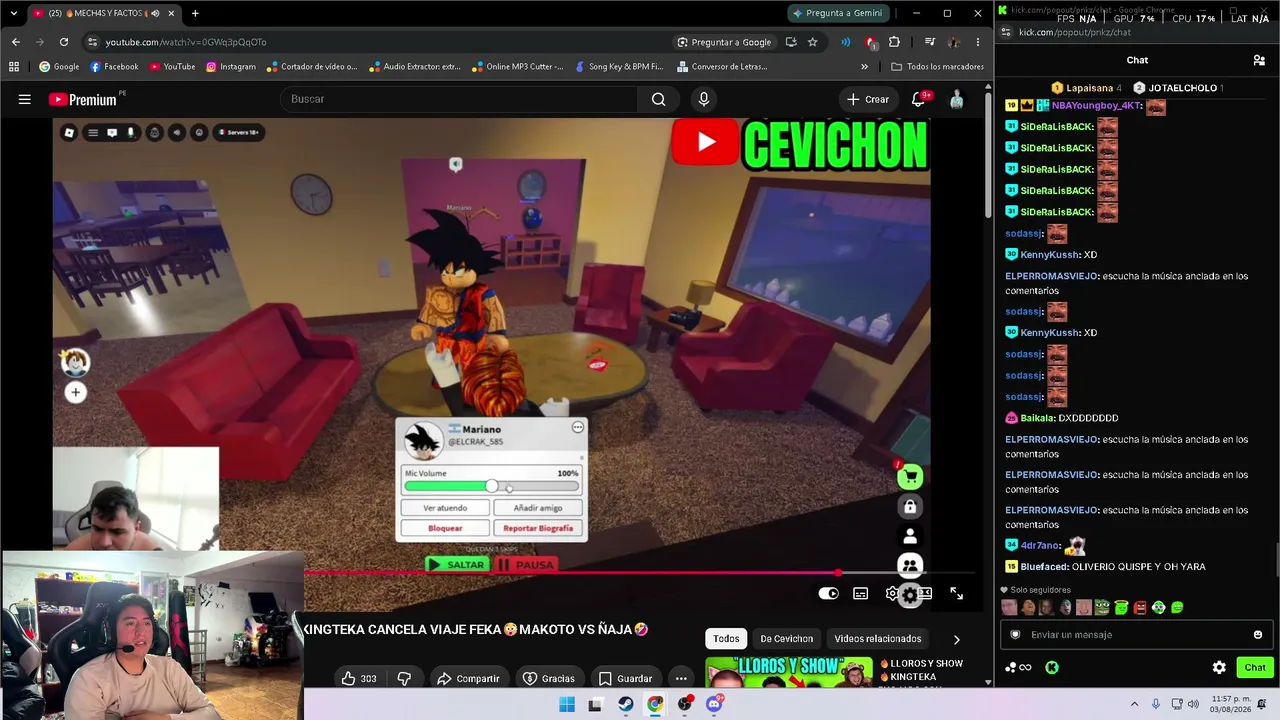The width and height of the screenshot is (1280, 720).
Task: Open the LLOROS Y SHOW video thumbnail
Action: click(x=788, y=672)
